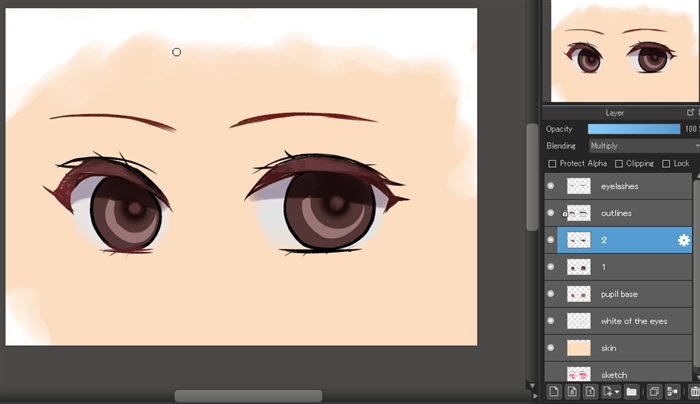700x404 pixels.
Task: Click the canvas horizontal scrollbar thumb
Action: (248, 396)
